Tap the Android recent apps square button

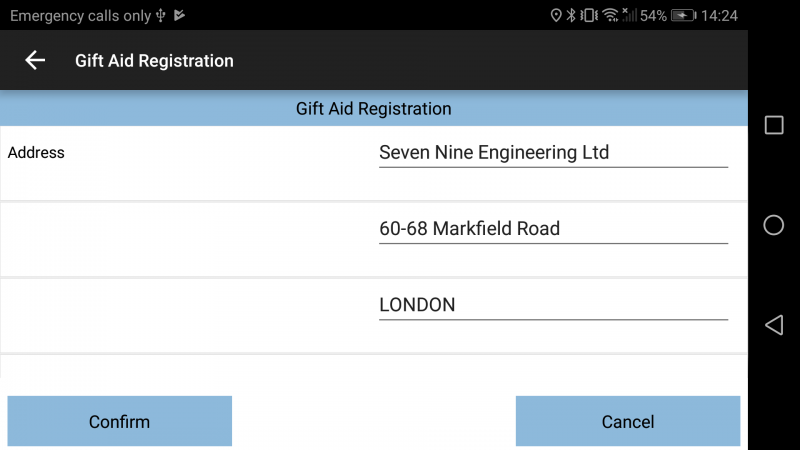(x=773, y=125)
